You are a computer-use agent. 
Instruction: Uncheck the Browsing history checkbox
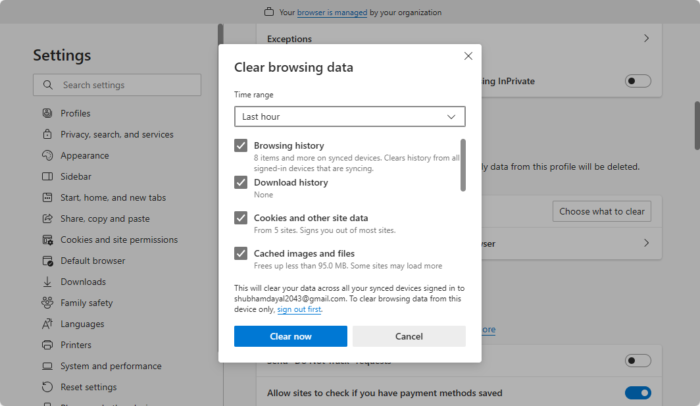pos(241,145)
